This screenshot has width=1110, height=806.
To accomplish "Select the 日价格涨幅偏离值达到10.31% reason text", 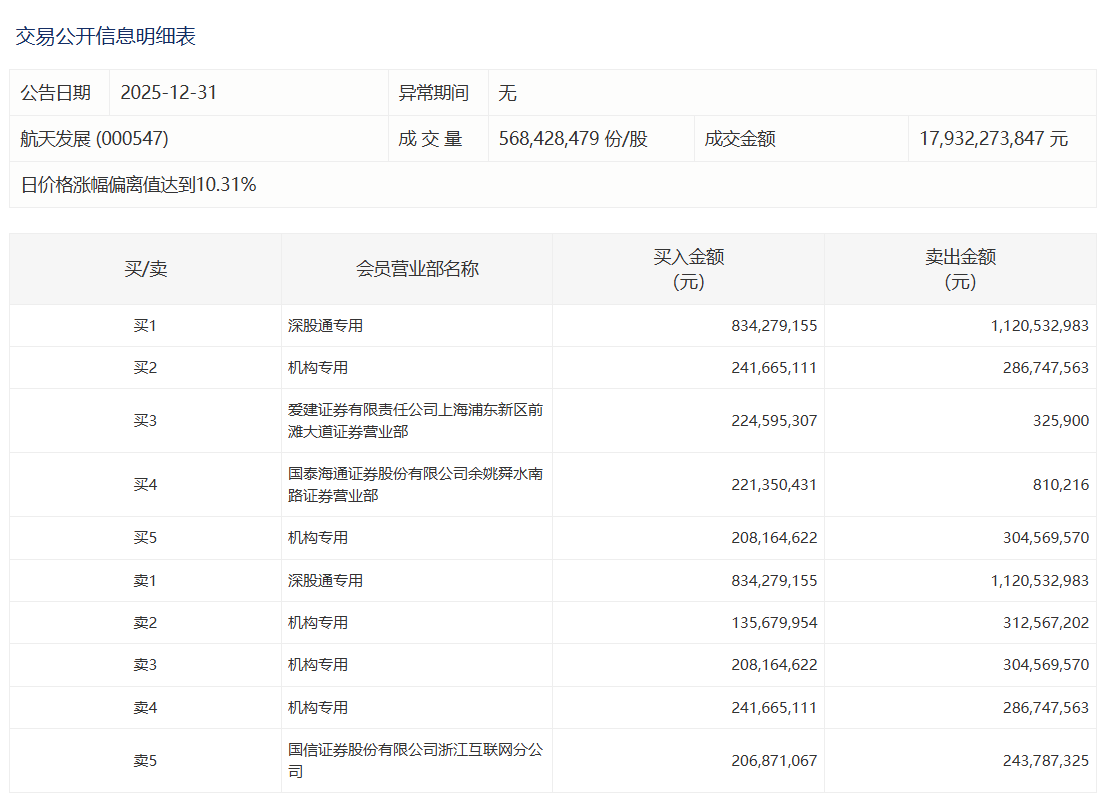I will [138, 185].
